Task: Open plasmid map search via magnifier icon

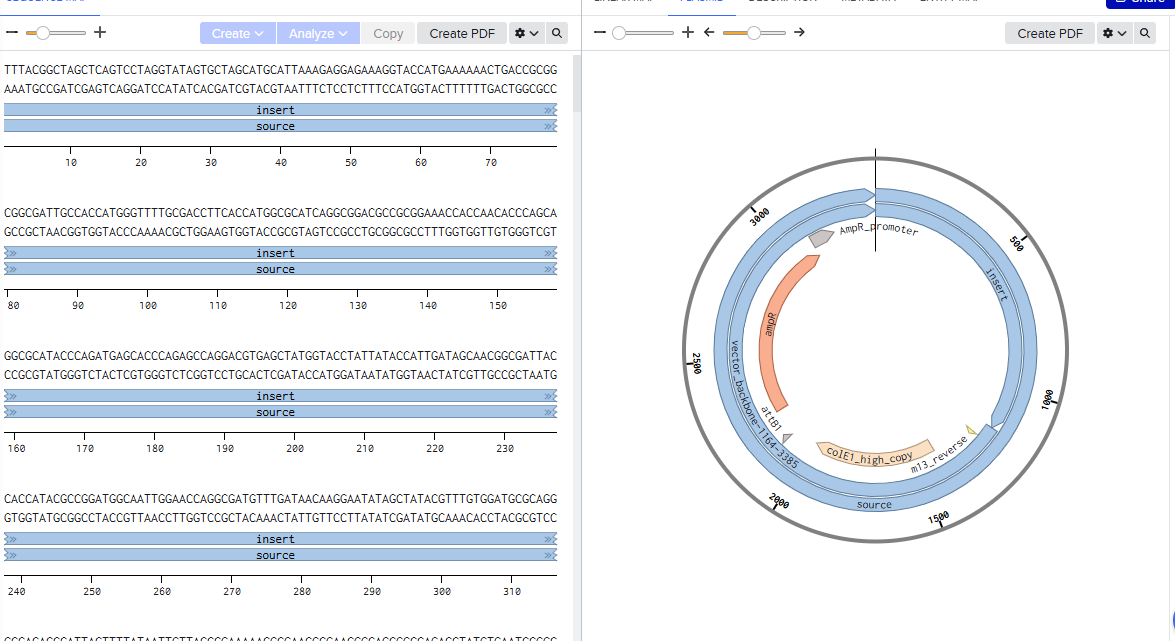Action: (x=1145, y=33)
